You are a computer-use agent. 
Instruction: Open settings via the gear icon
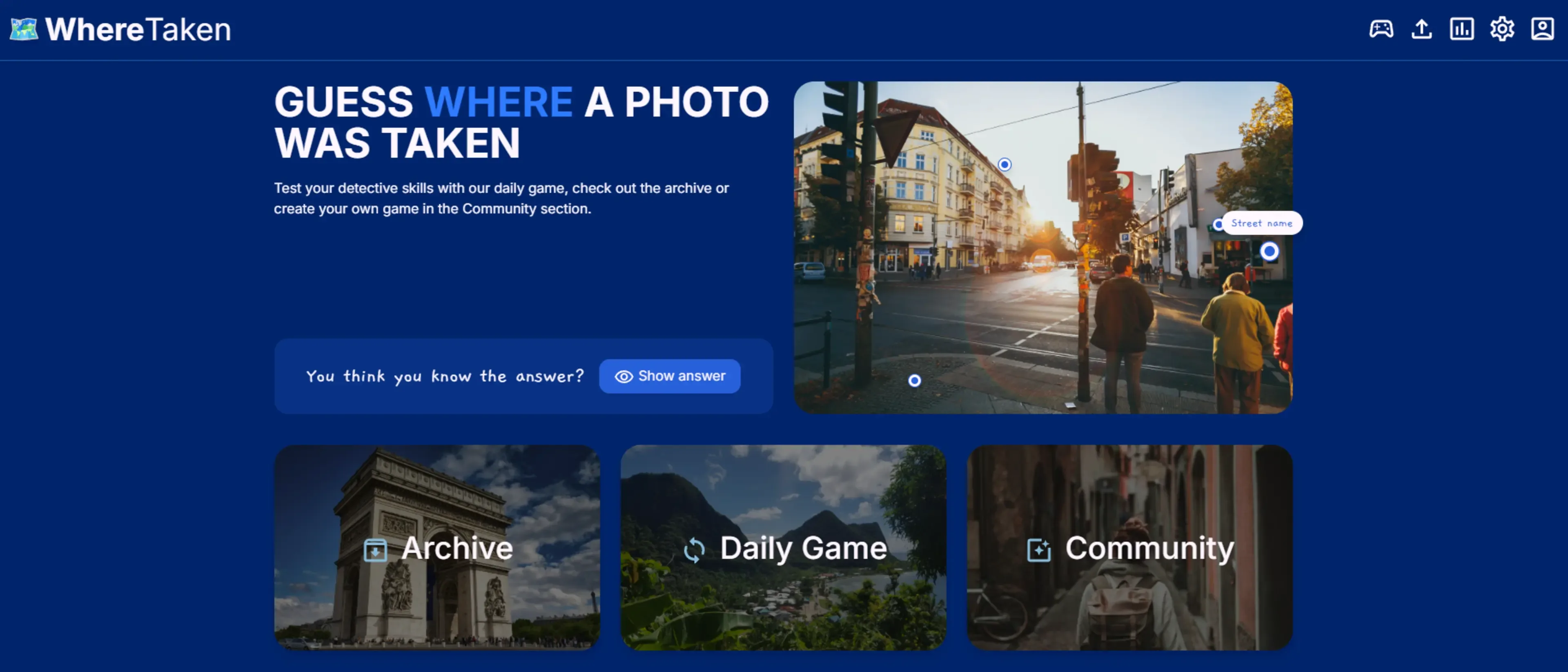point(1502,29)
